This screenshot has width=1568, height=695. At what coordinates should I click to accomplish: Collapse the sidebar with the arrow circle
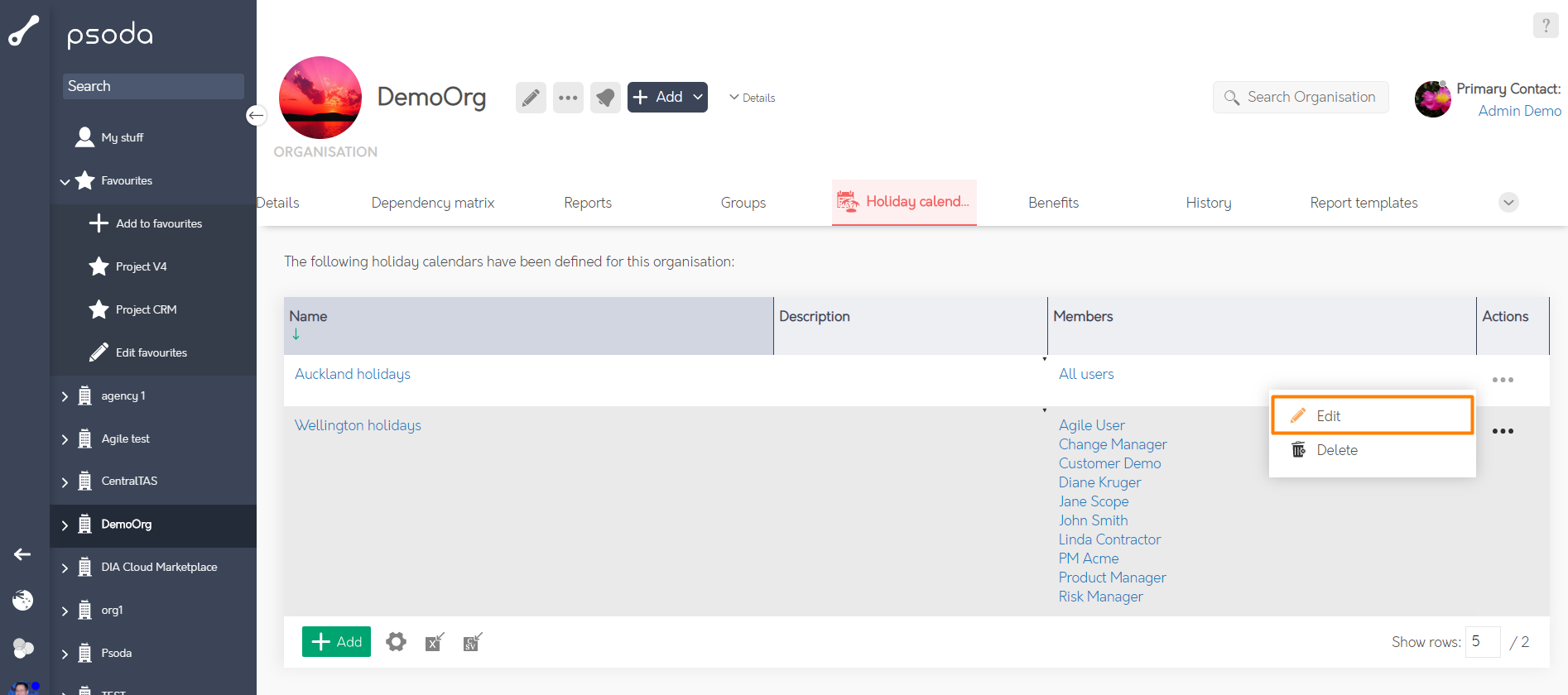257,116
